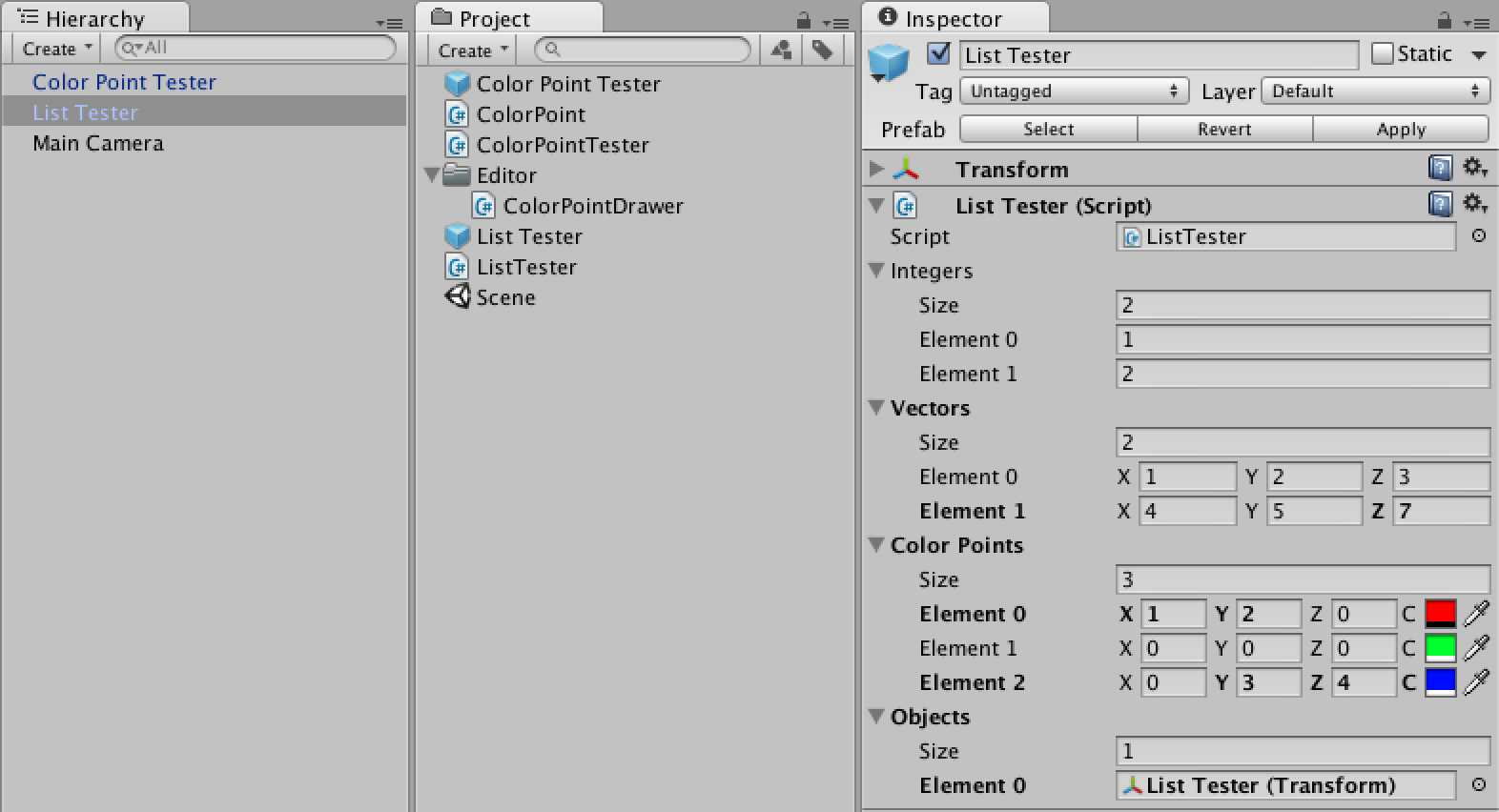Click the Prefab Apply button
1499x812 pixels.
(1401, 129)
